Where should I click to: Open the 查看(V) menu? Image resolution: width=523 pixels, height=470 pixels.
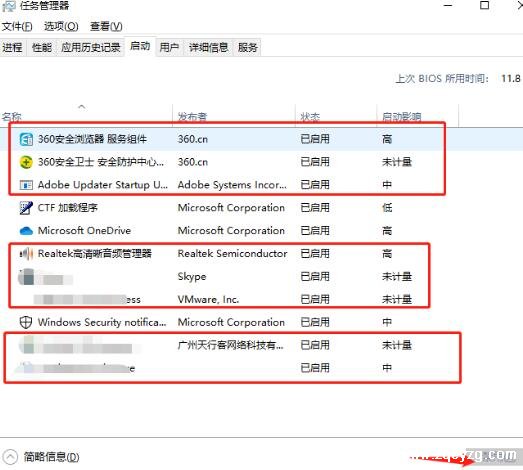pos(106,26)
